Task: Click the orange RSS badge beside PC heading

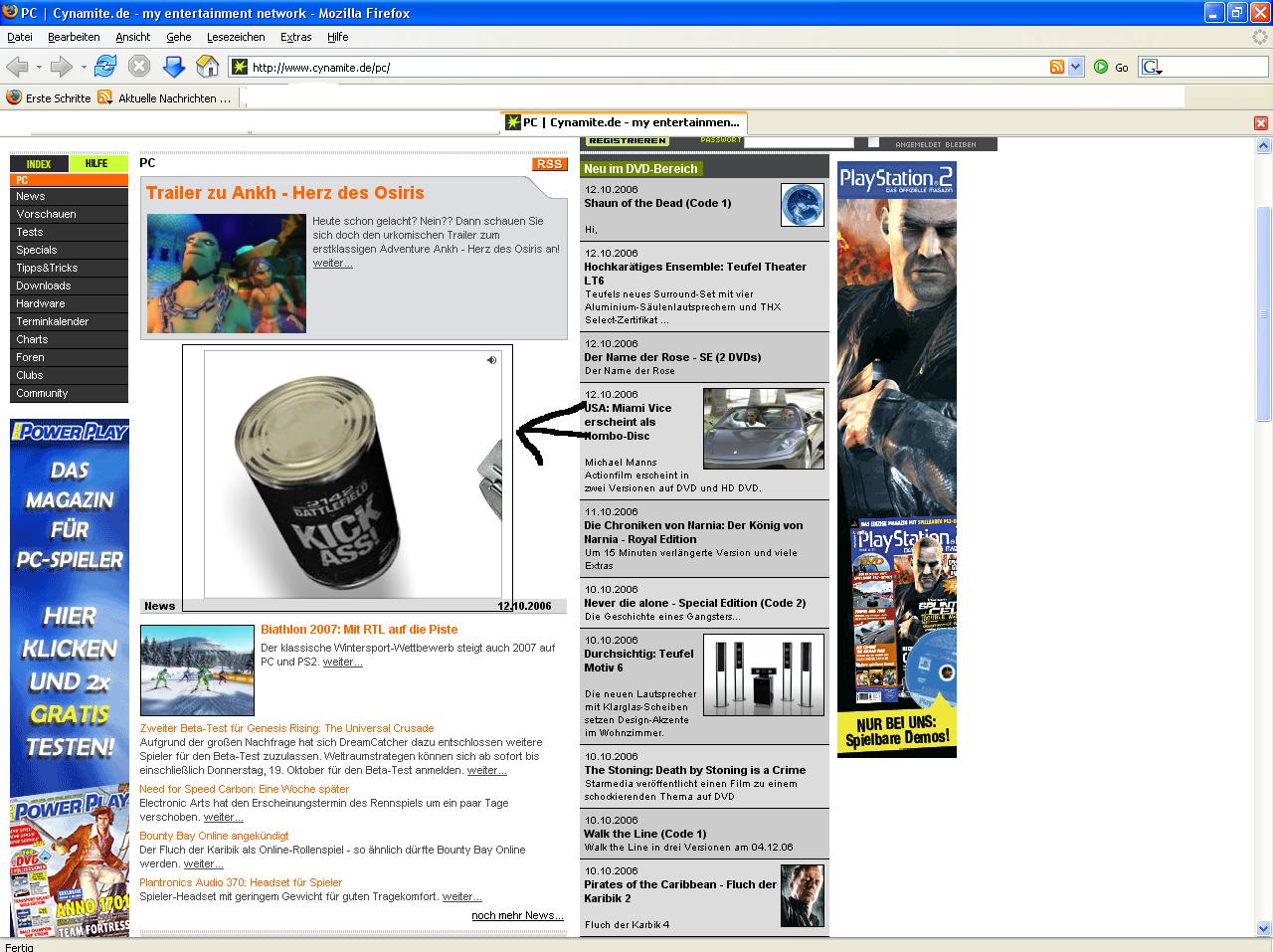Action: tap(550, 164)
